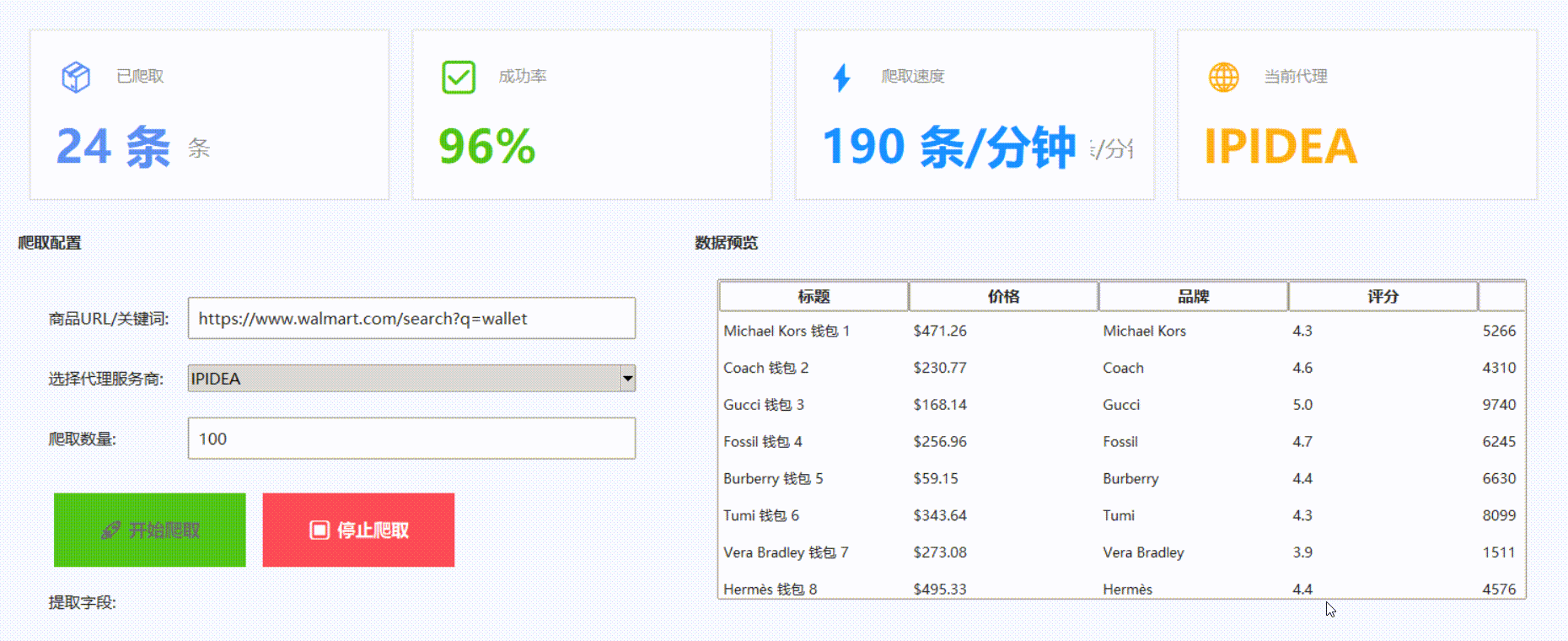
Task: Select the row 'Vera Bradley 钱包 7'
Action: click(x=1122, y=552)
